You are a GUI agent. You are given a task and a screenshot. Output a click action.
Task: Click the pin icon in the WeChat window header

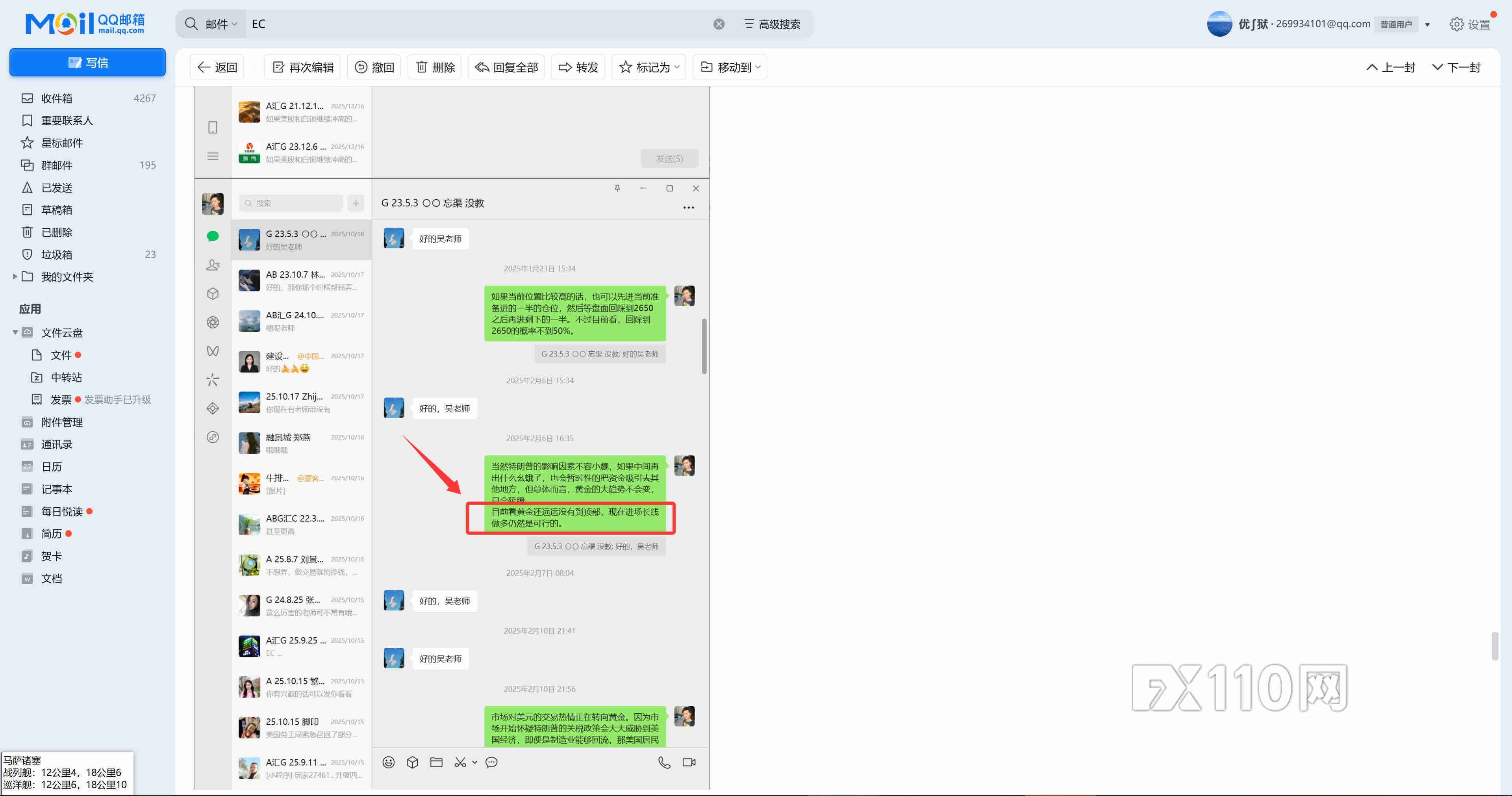(617, 188)
